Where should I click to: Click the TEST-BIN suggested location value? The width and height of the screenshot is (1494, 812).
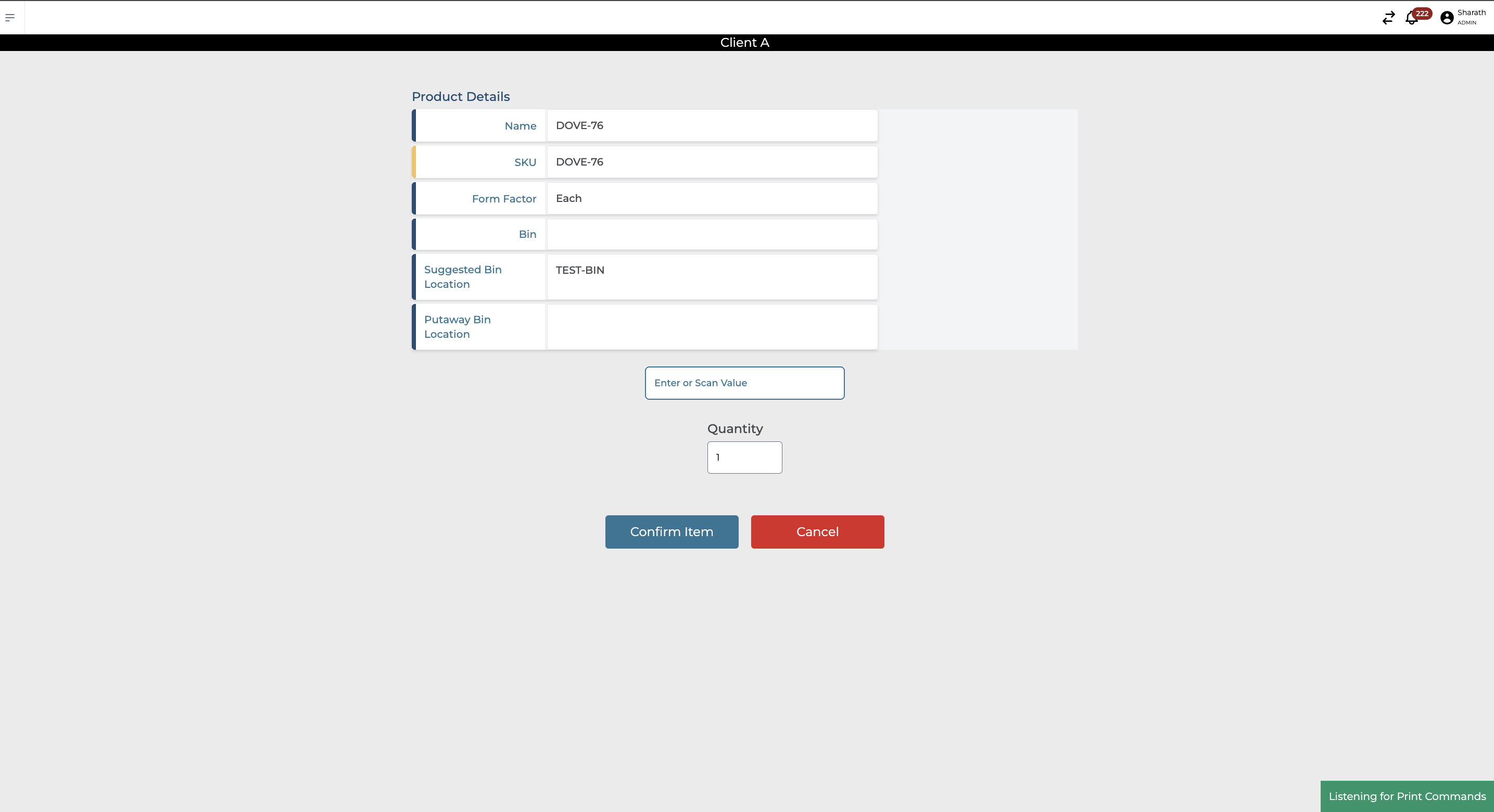580,270
